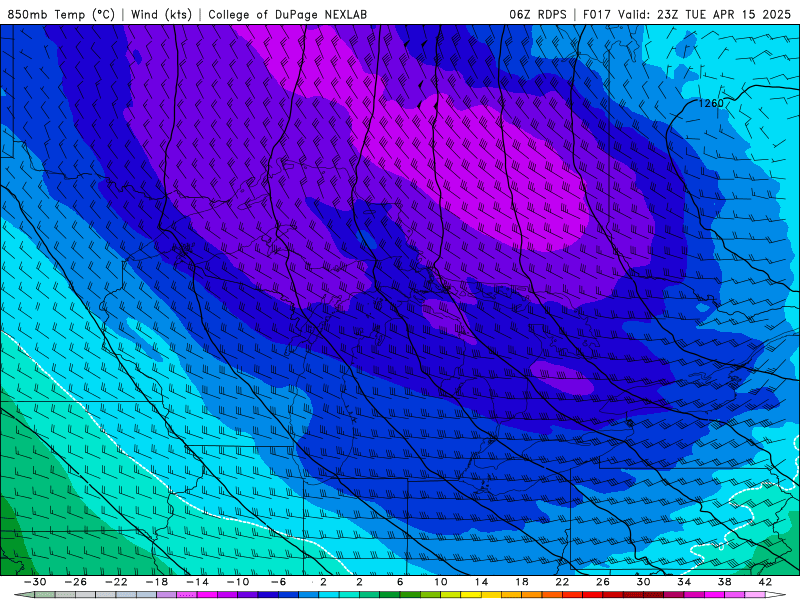Viewport: 800px width, 600px height.
Task: Select the "38" color scale label
Action: (x=724, y=582)
